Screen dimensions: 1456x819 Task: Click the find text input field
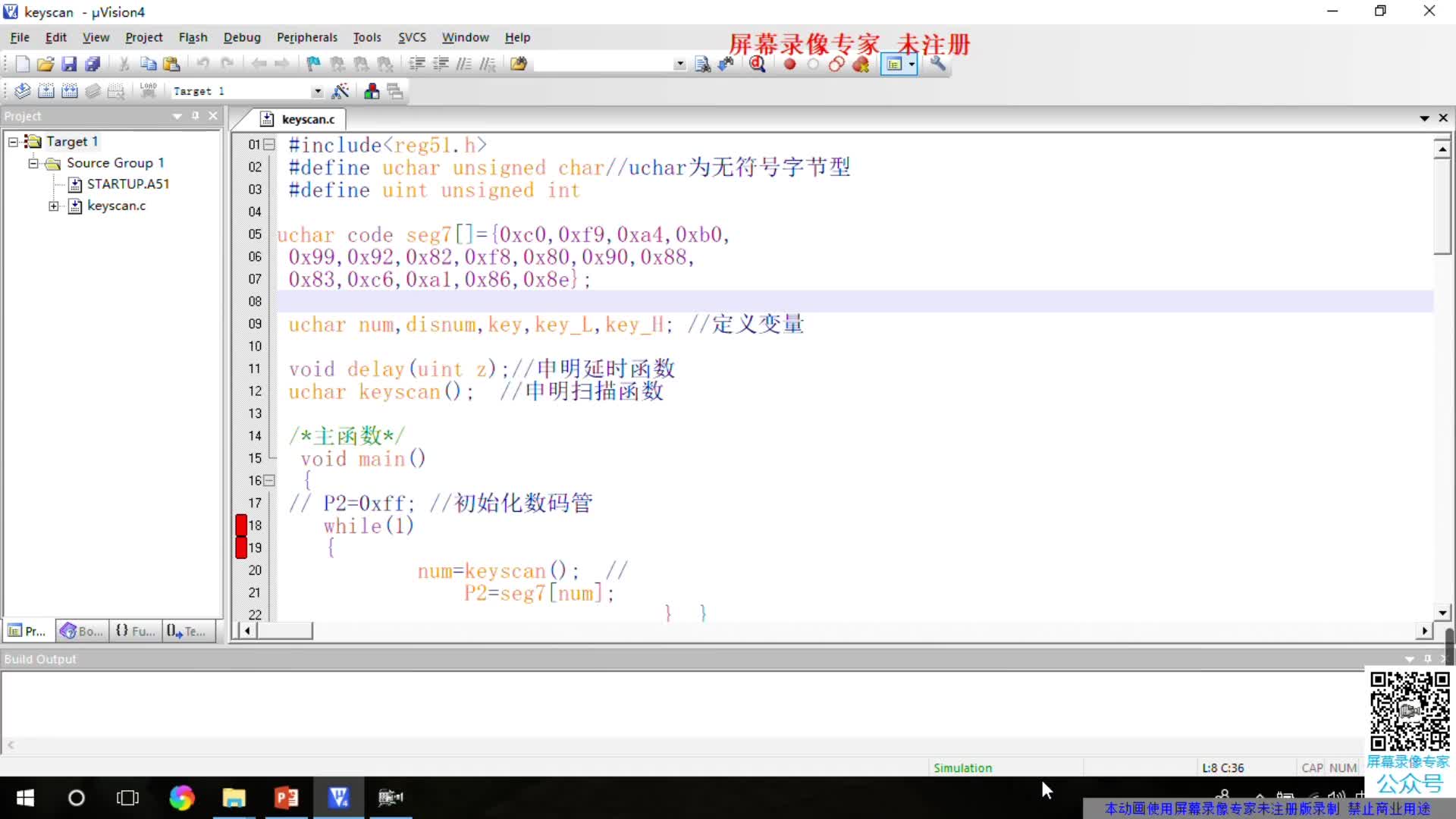click(x=603, y=64)
